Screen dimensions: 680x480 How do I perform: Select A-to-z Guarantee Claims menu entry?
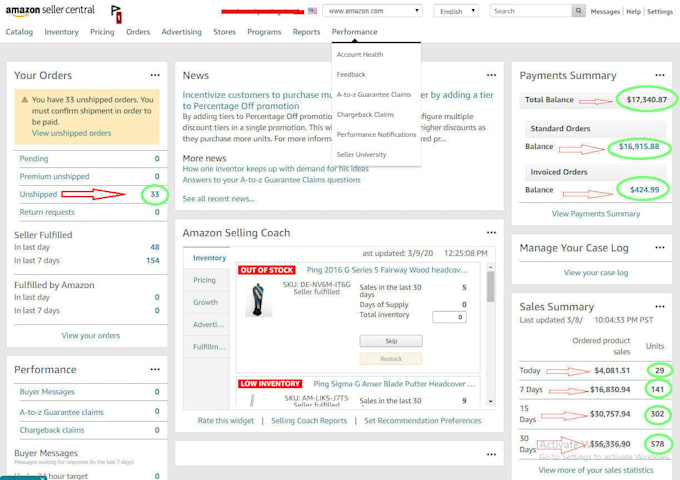(x=374, y=95)
